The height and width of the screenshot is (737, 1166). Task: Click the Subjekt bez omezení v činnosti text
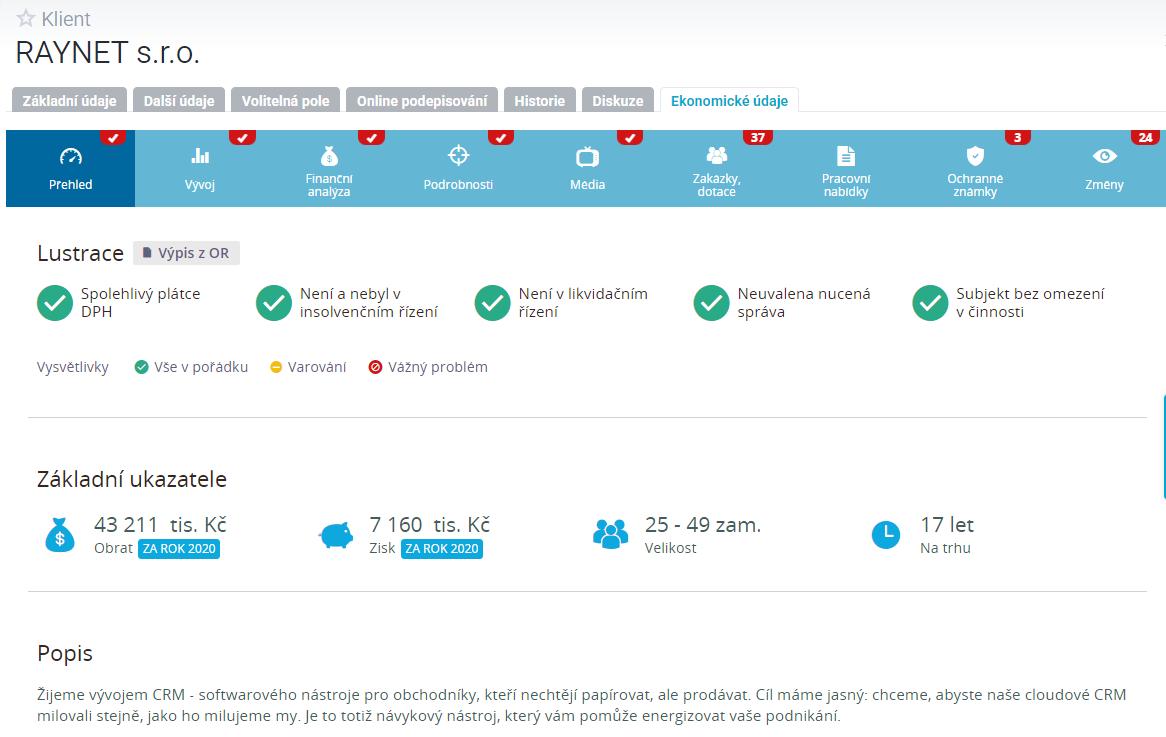point(1030,303)
